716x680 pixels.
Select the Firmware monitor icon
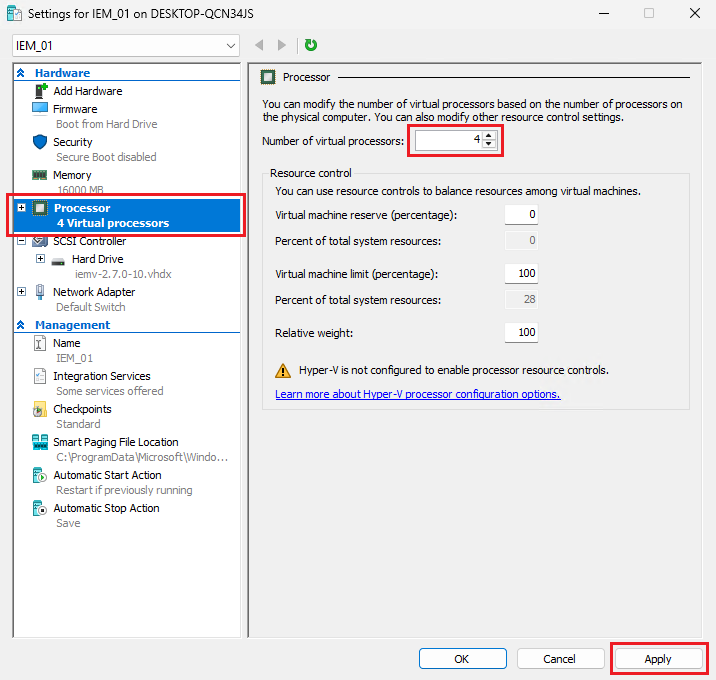pos(40,108)
